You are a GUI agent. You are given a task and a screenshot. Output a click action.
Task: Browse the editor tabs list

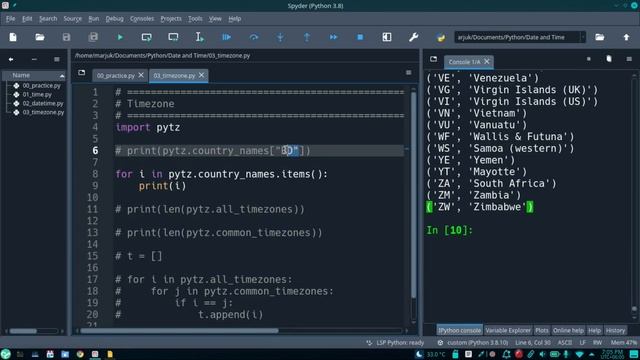(x=82, y=73)
